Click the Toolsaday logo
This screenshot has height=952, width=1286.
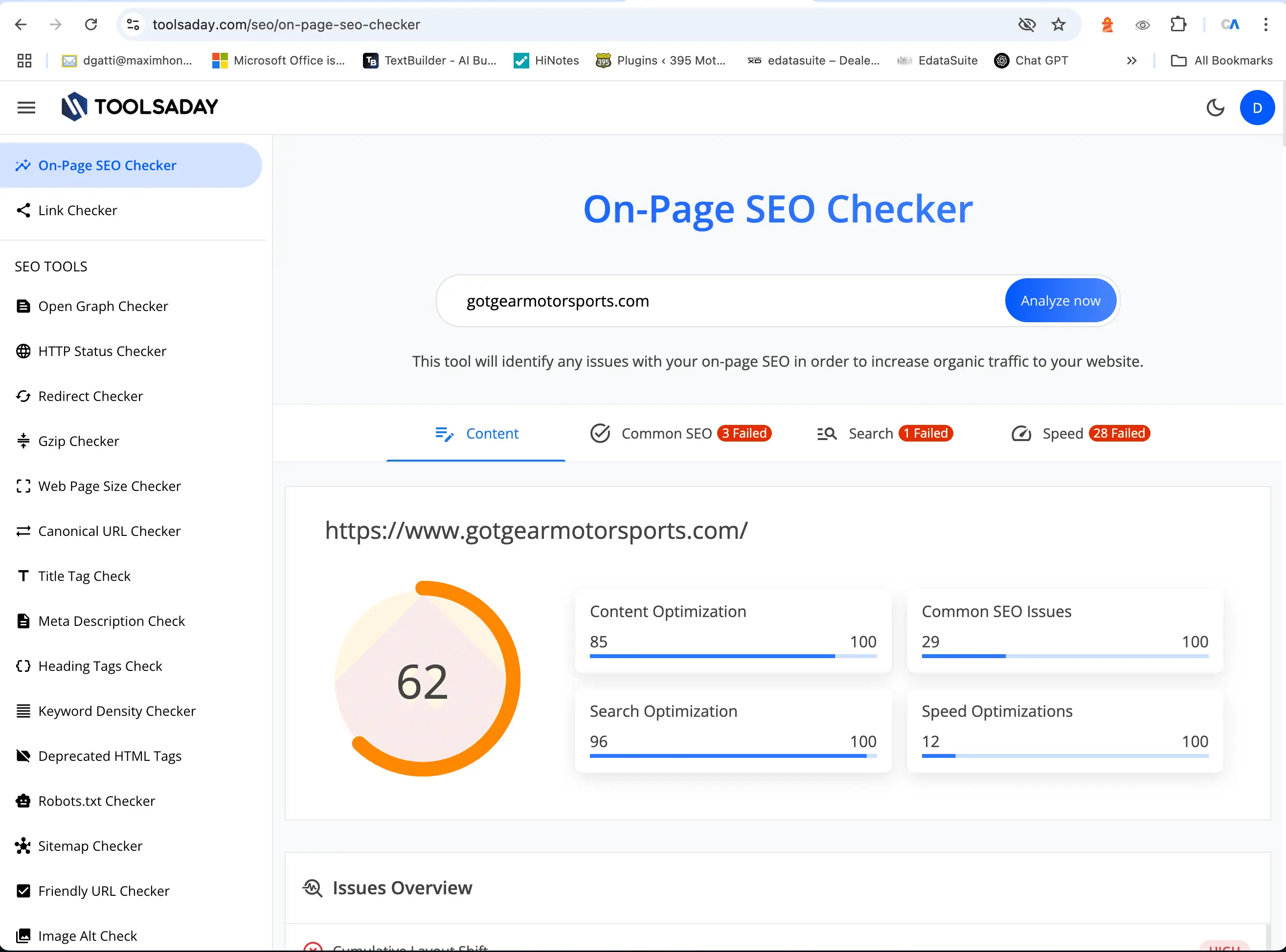pyautogui.click(x=140, y=107)
